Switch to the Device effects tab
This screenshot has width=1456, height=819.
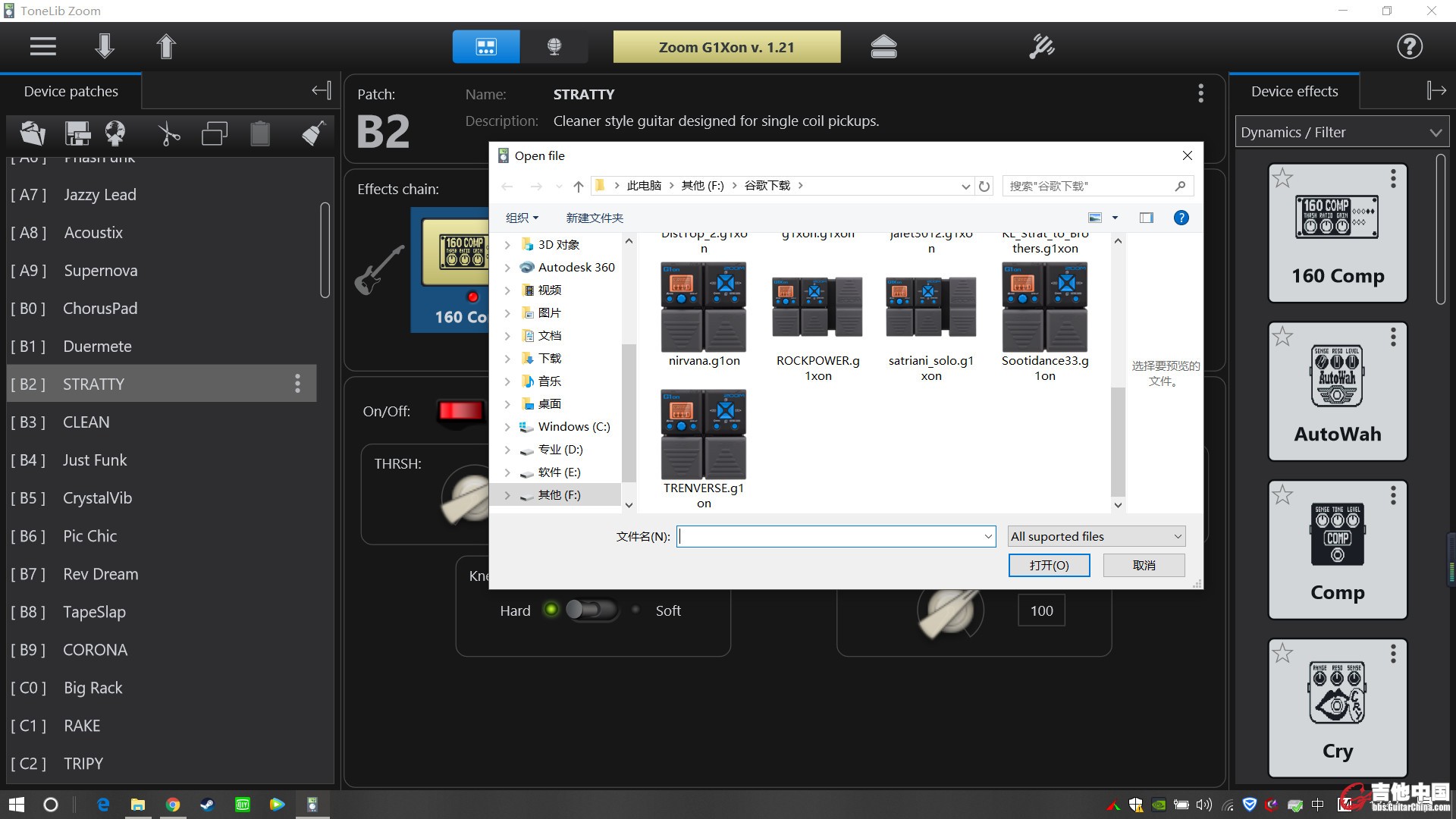tap(1294, 91)
